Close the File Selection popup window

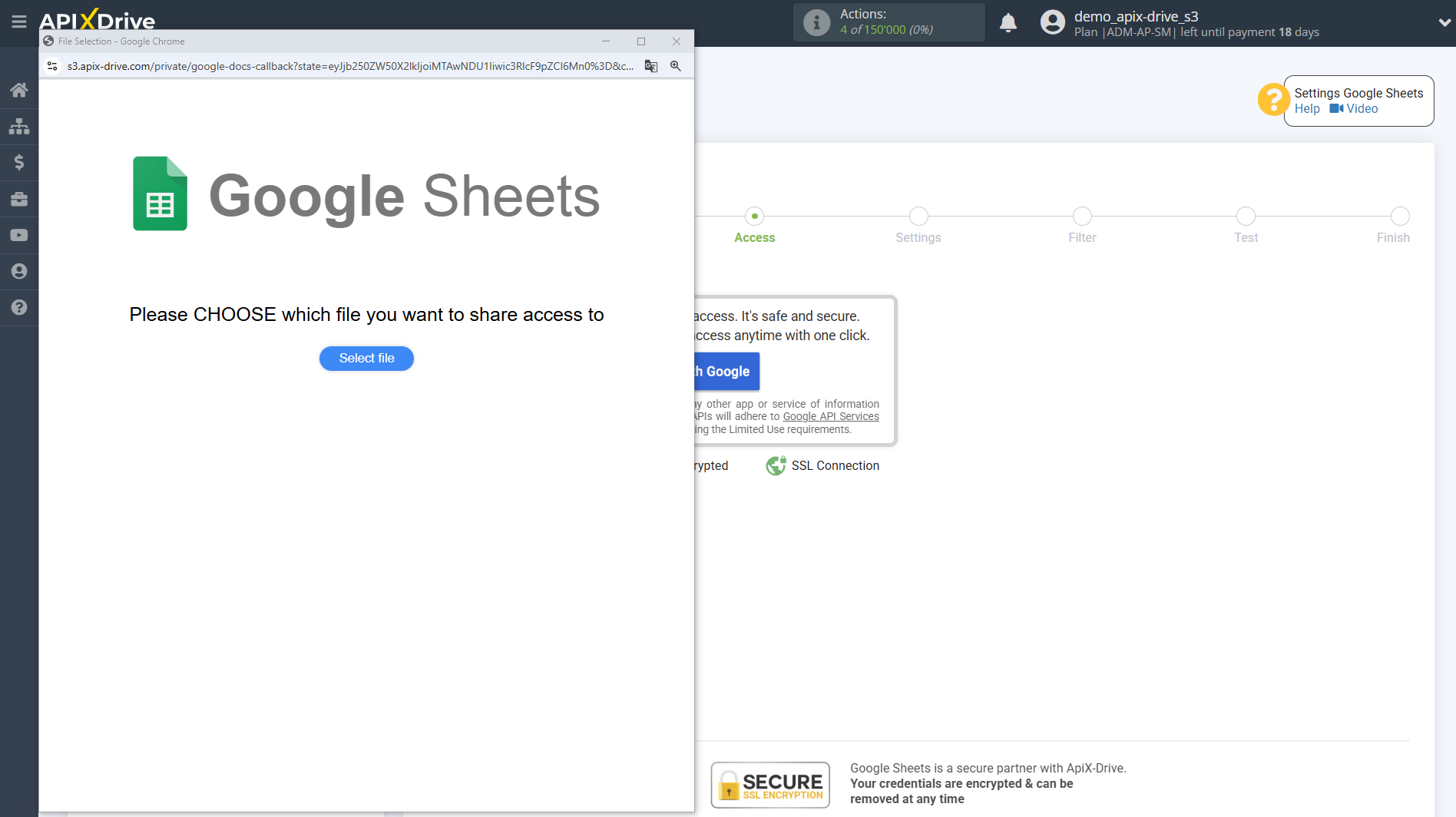tap(677, 41)
